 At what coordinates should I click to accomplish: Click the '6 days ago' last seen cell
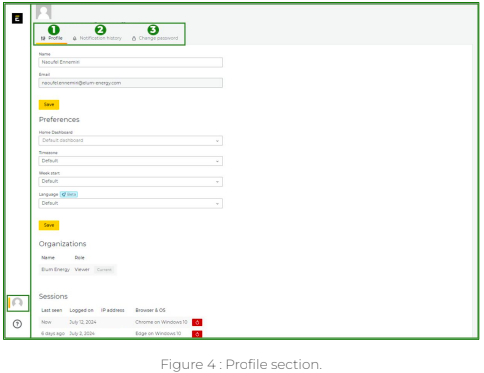coord(53,333)
